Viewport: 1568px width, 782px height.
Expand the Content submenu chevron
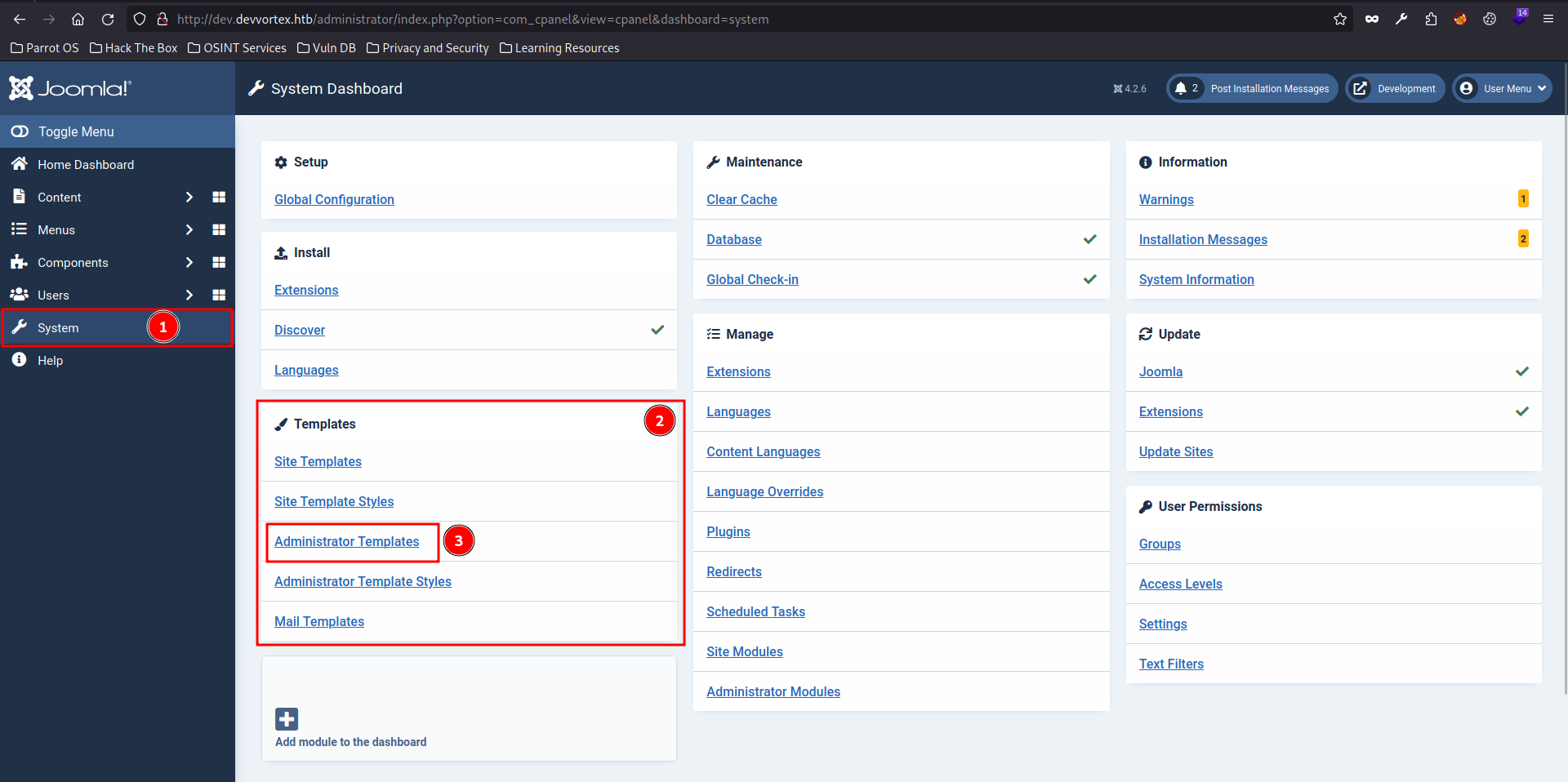click(x=189, y=197)
